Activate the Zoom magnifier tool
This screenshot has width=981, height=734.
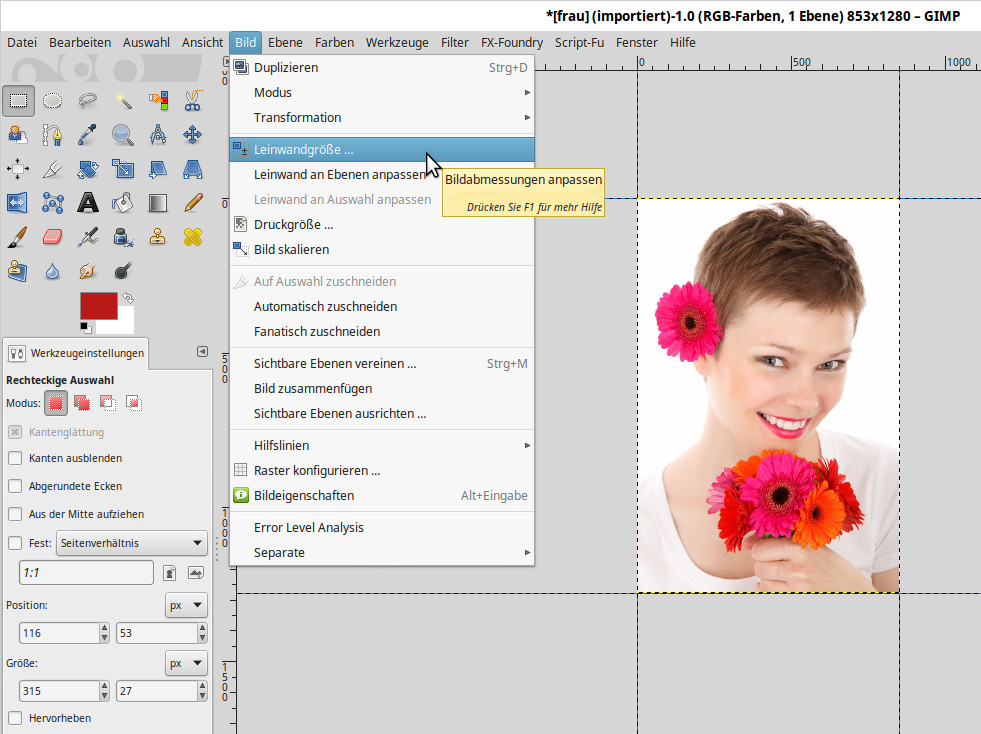coord(123,134)
